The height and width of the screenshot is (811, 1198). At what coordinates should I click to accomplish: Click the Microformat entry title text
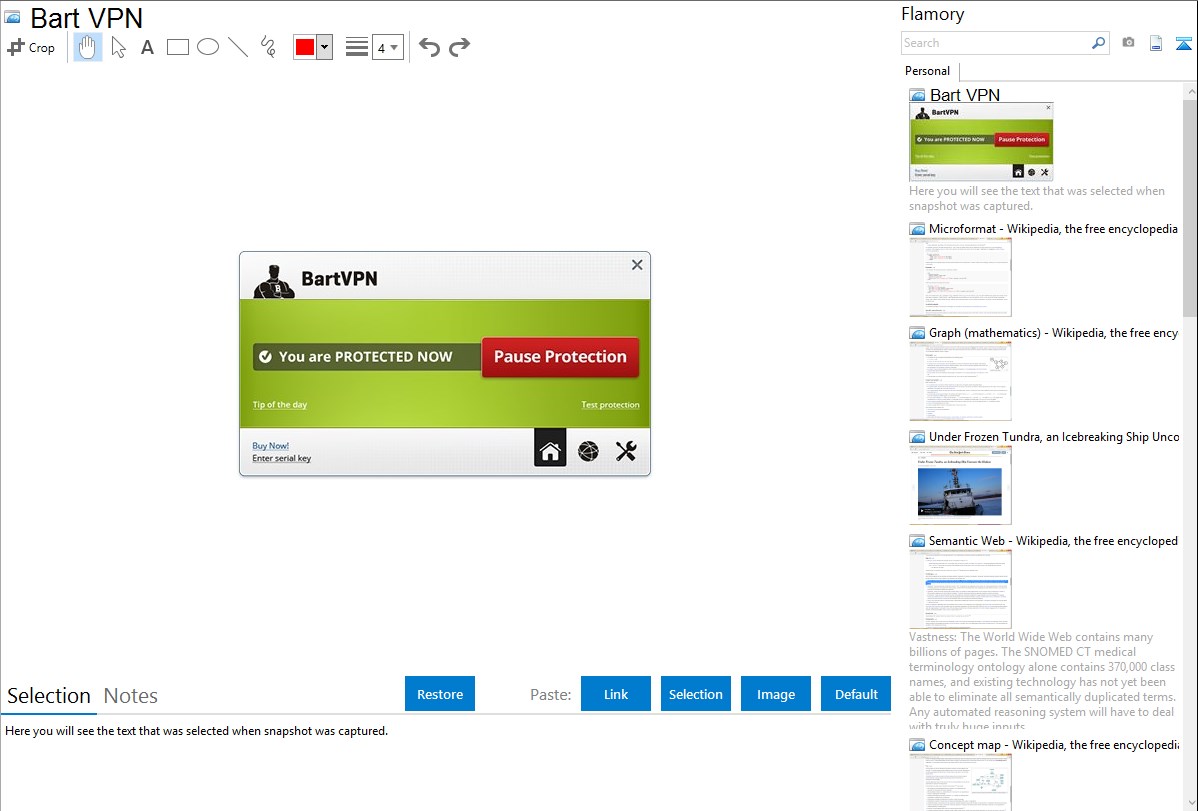(x=1053, y=229)
